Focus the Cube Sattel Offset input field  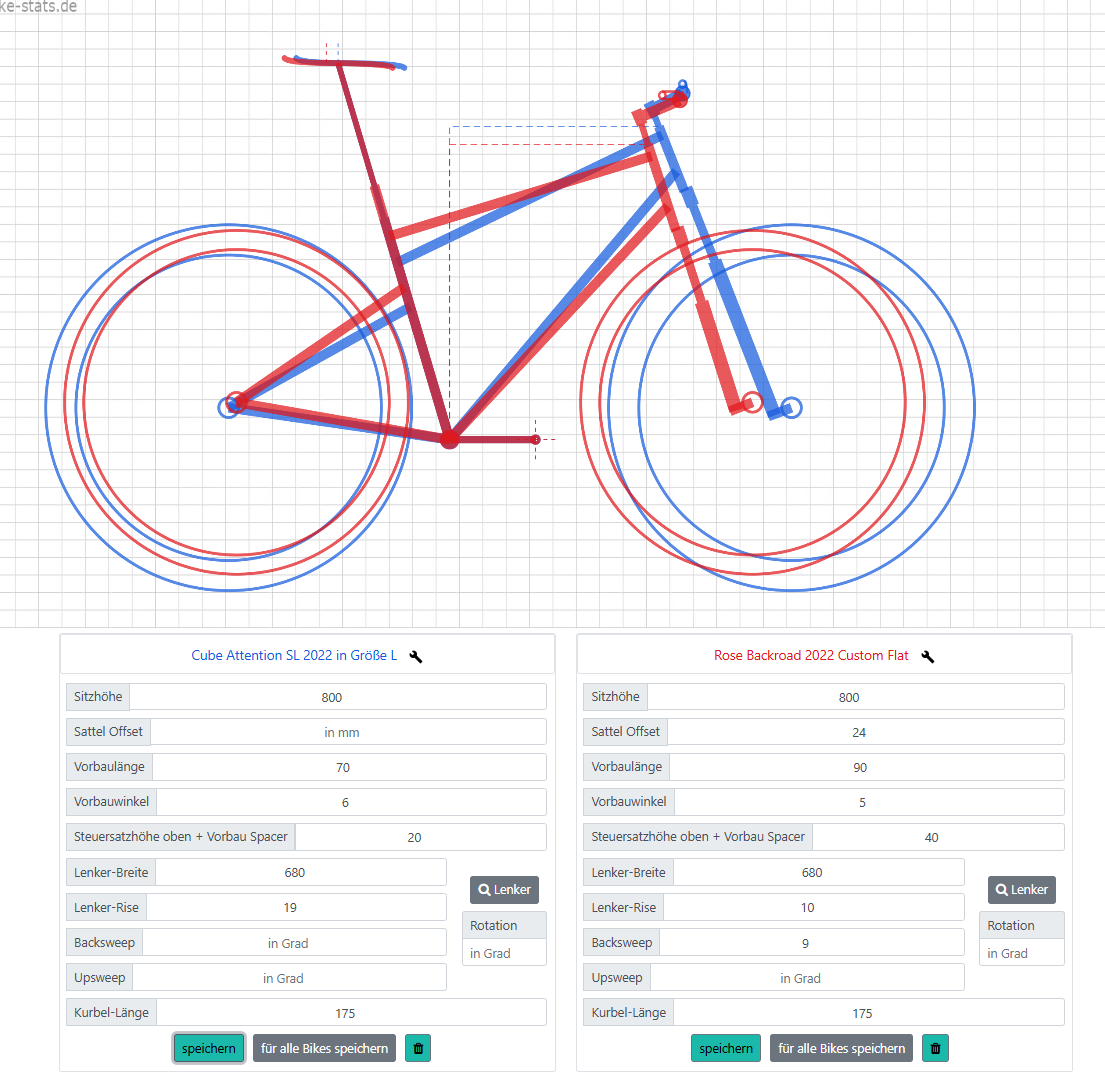pos(348,732)
